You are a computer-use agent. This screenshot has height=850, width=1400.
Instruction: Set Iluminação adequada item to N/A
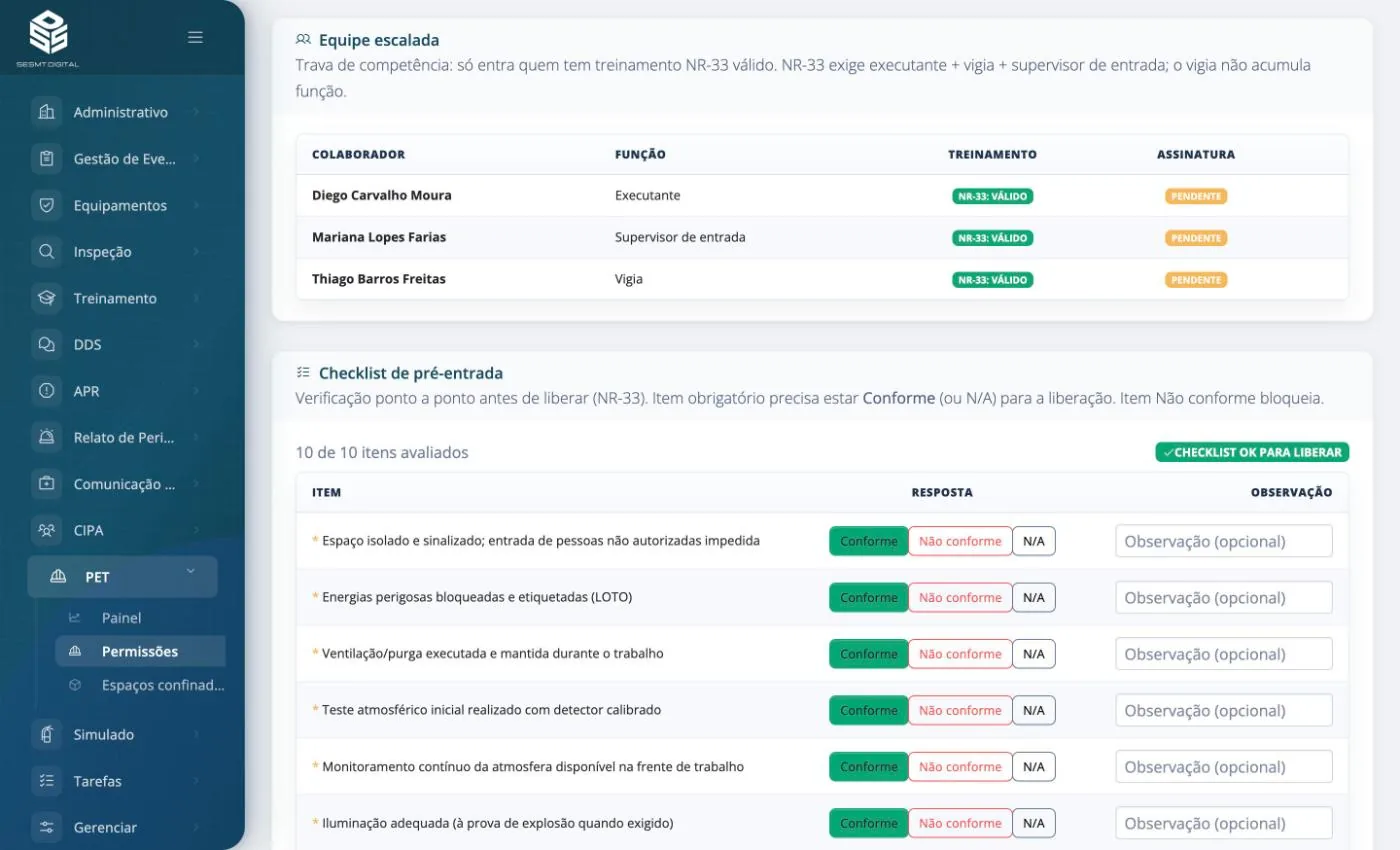pos(1034,823)
